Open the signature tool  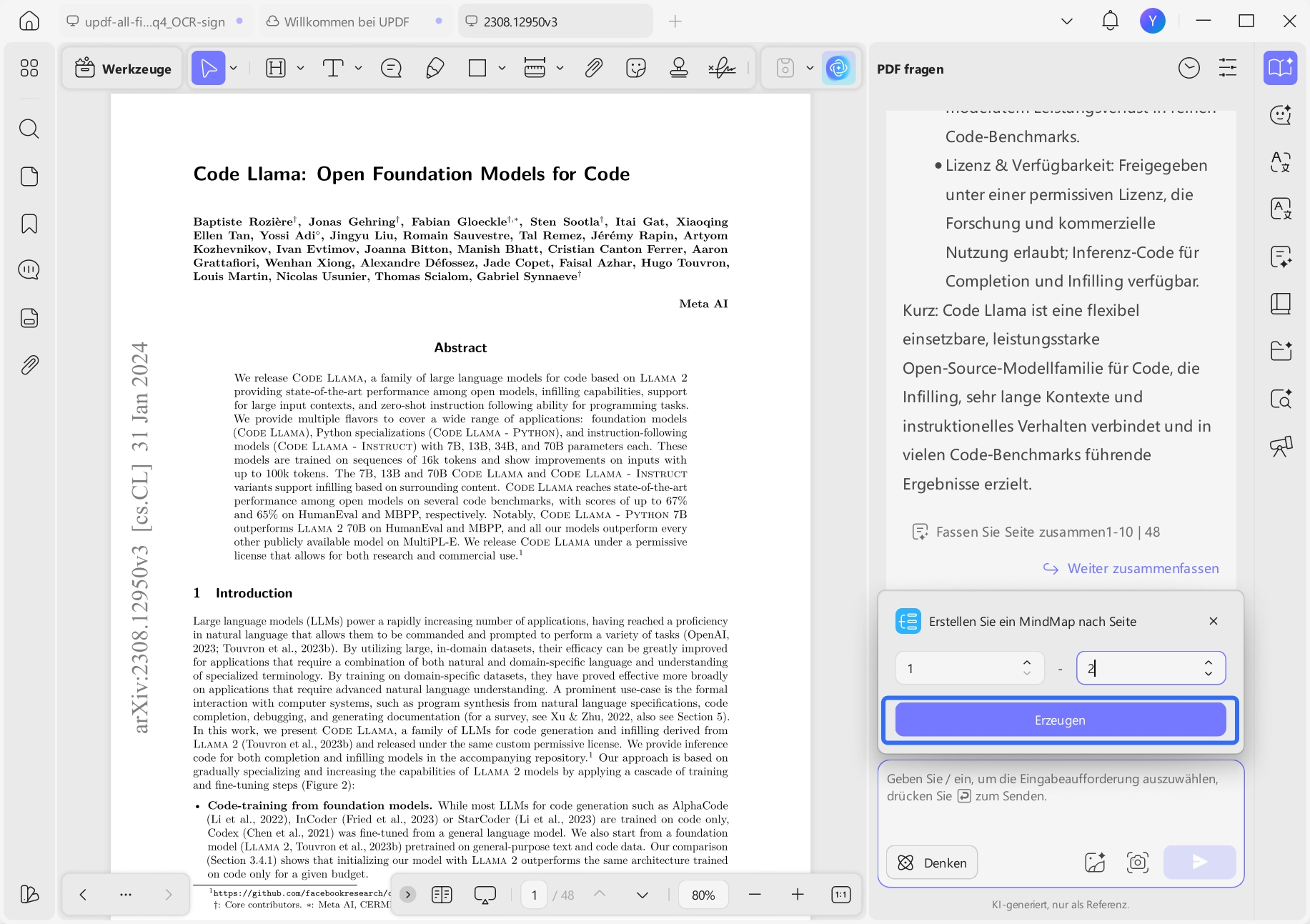coord(722,69)
